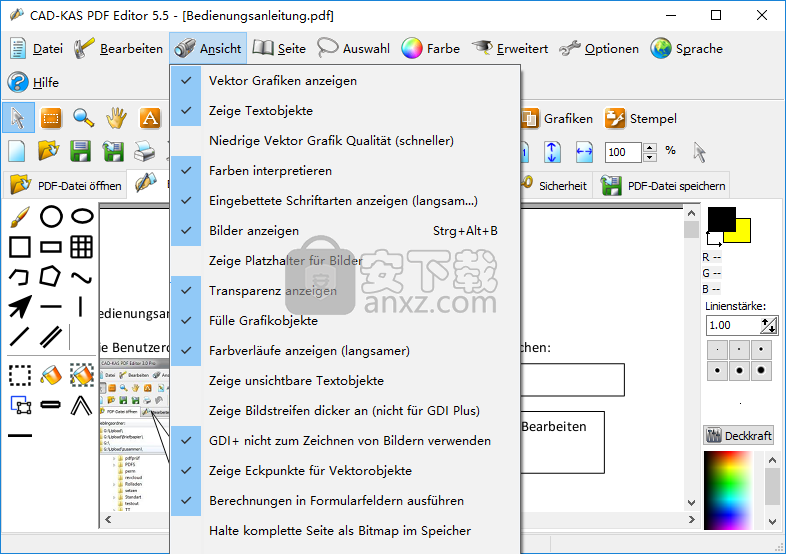Open file with the folder icon
Viewport: 786px width, 554px height.
[x=49, y=151]
